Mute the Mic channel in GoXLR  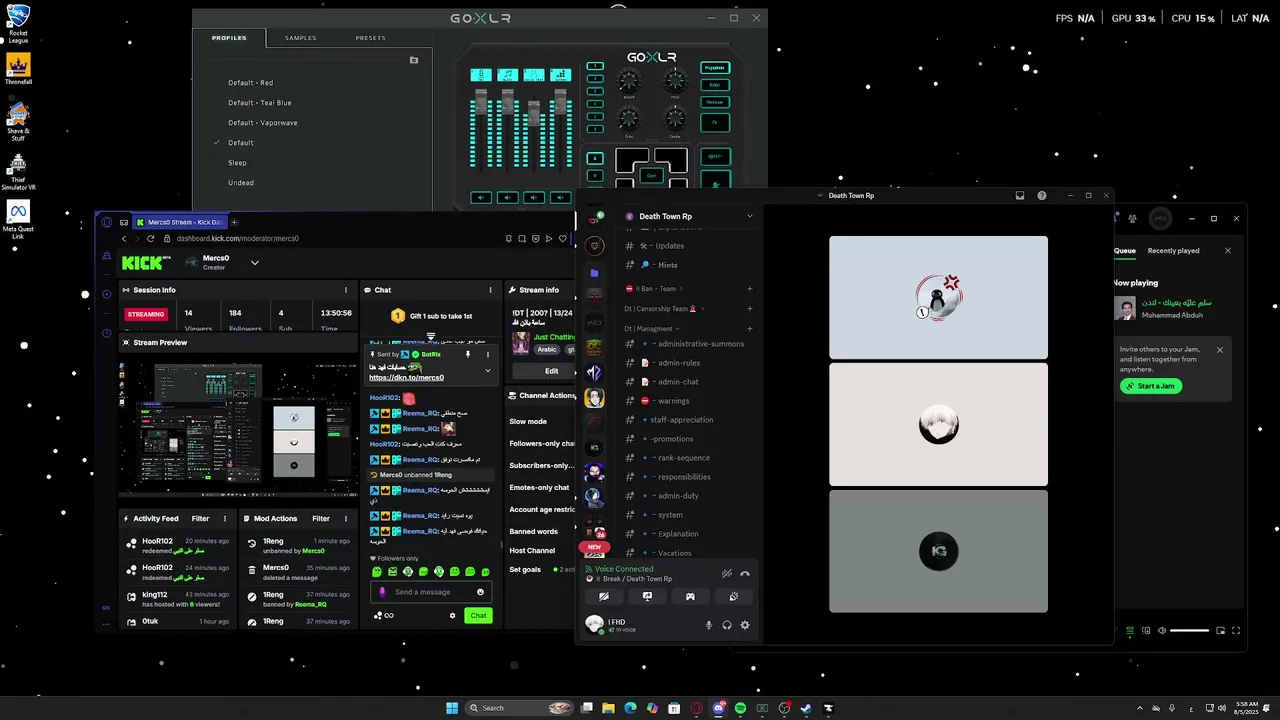(x=481, y=198)
